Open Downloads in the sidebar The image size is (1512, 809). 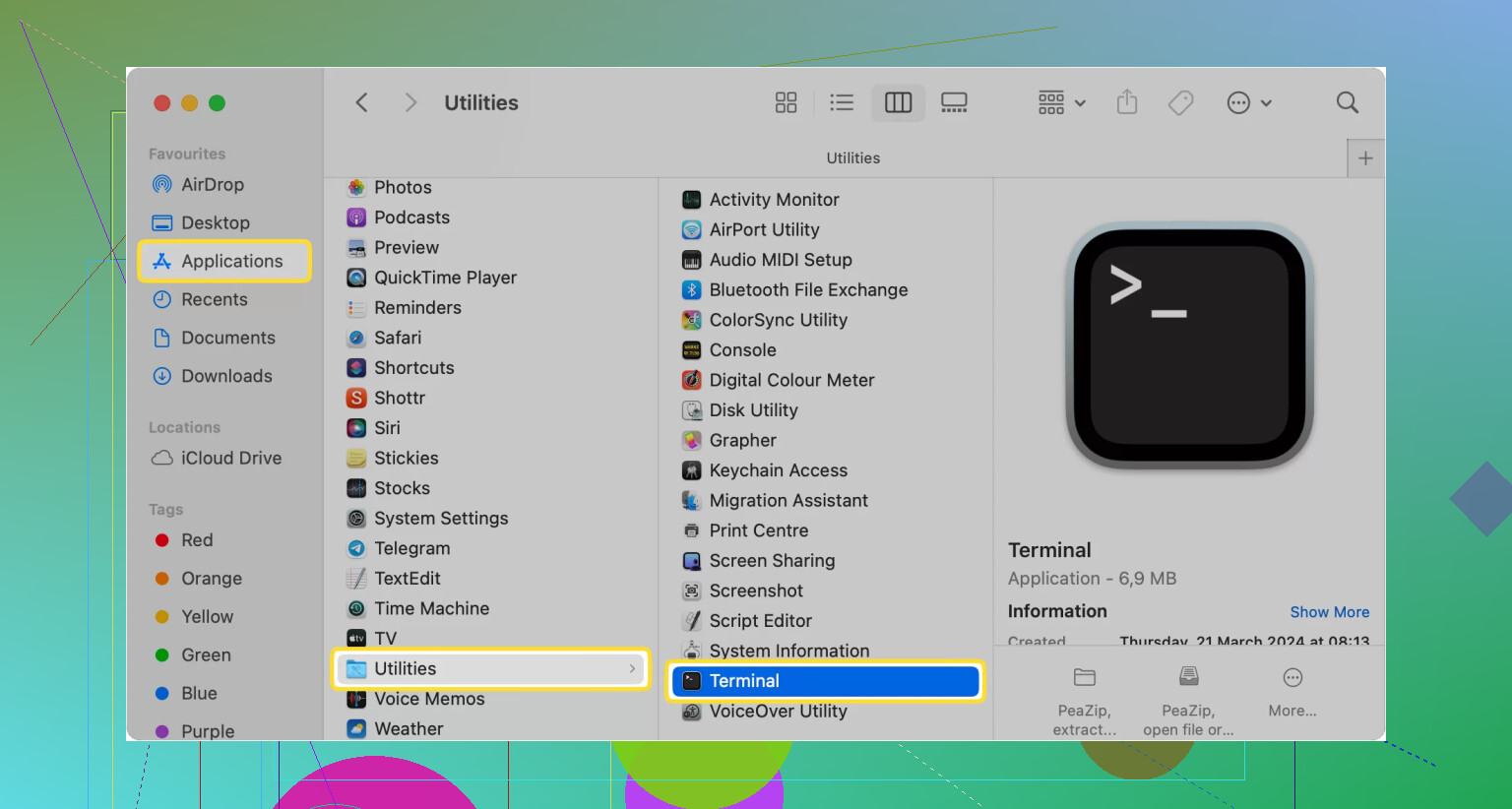(224, 376)
